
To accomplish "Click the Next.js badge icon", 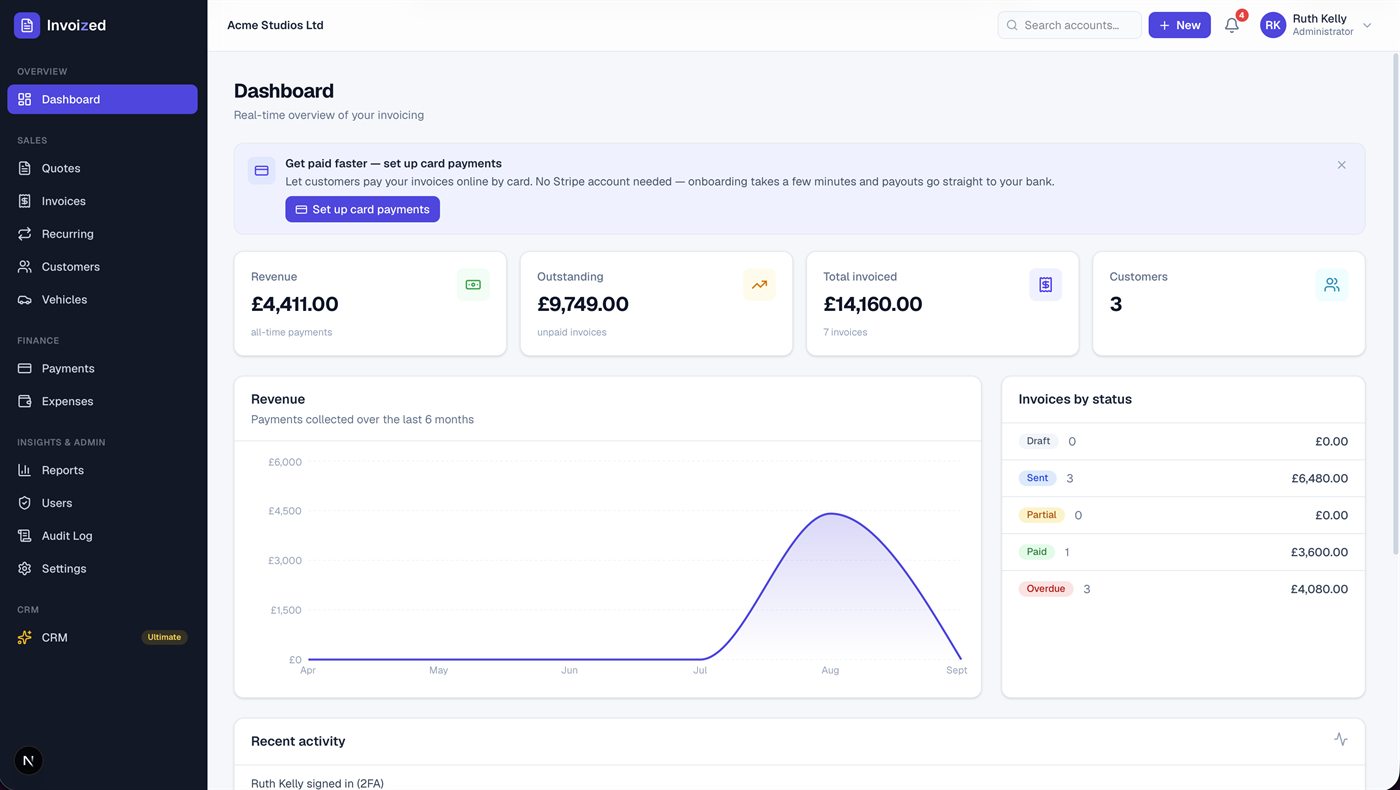I will click(28, 761).
